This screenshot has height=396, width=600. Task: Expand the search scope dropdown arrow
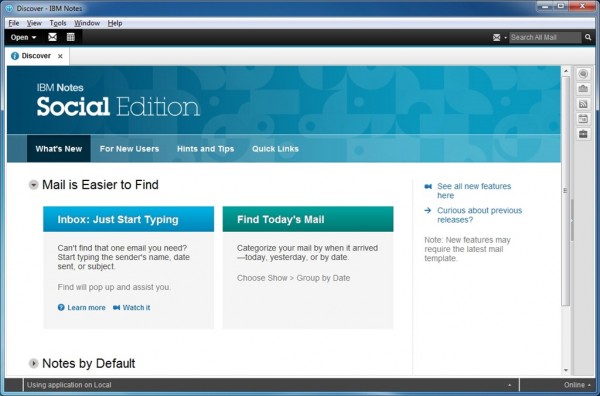[505, 38]
